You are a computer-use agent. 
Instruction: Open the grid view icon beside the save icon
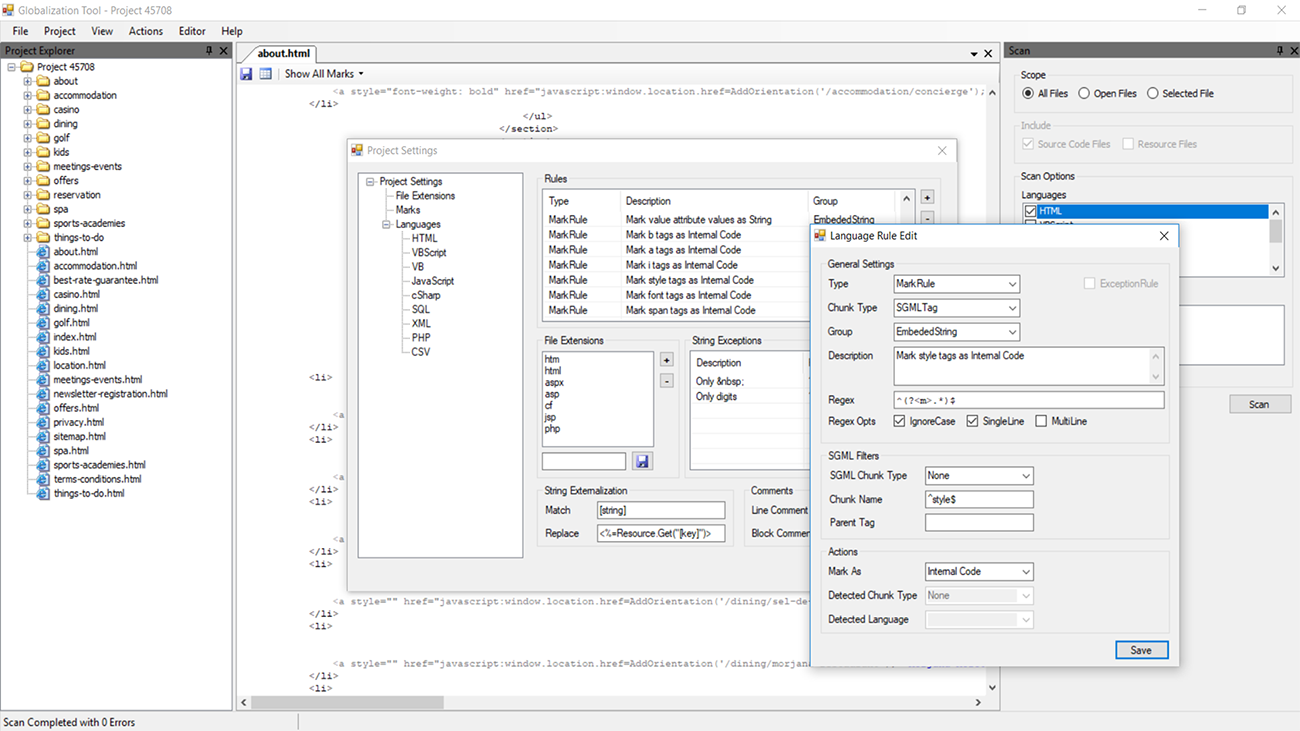point(264,73)
